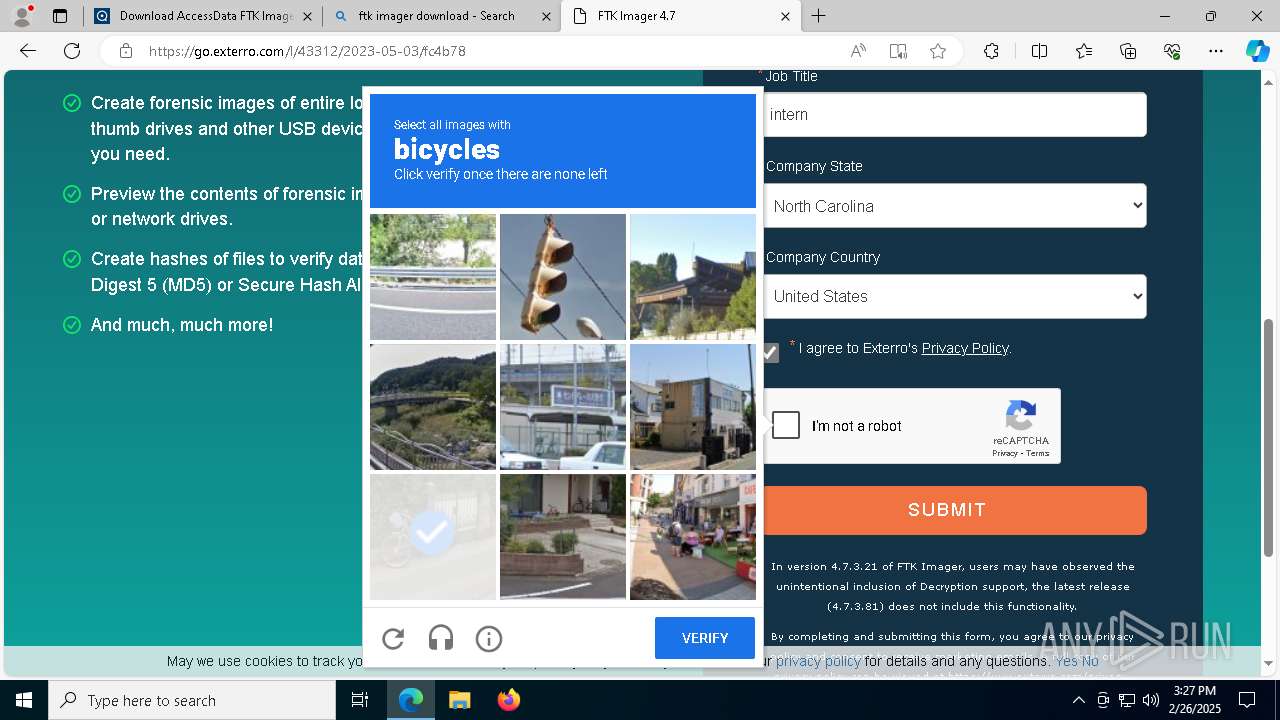Open captcha help info icon
The width and height of the screenshot is (1280, 720).
489,638
